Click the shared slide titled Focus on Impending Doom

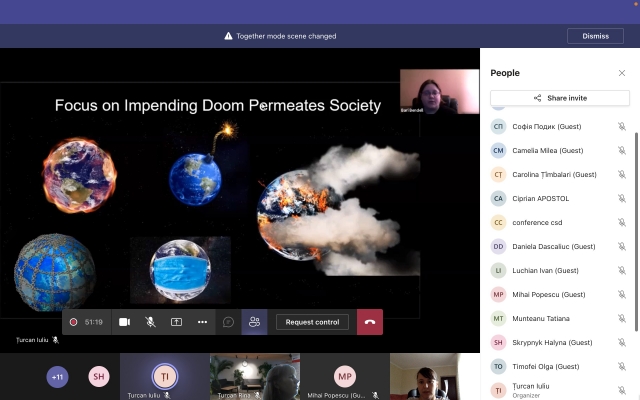pos(210,200)
